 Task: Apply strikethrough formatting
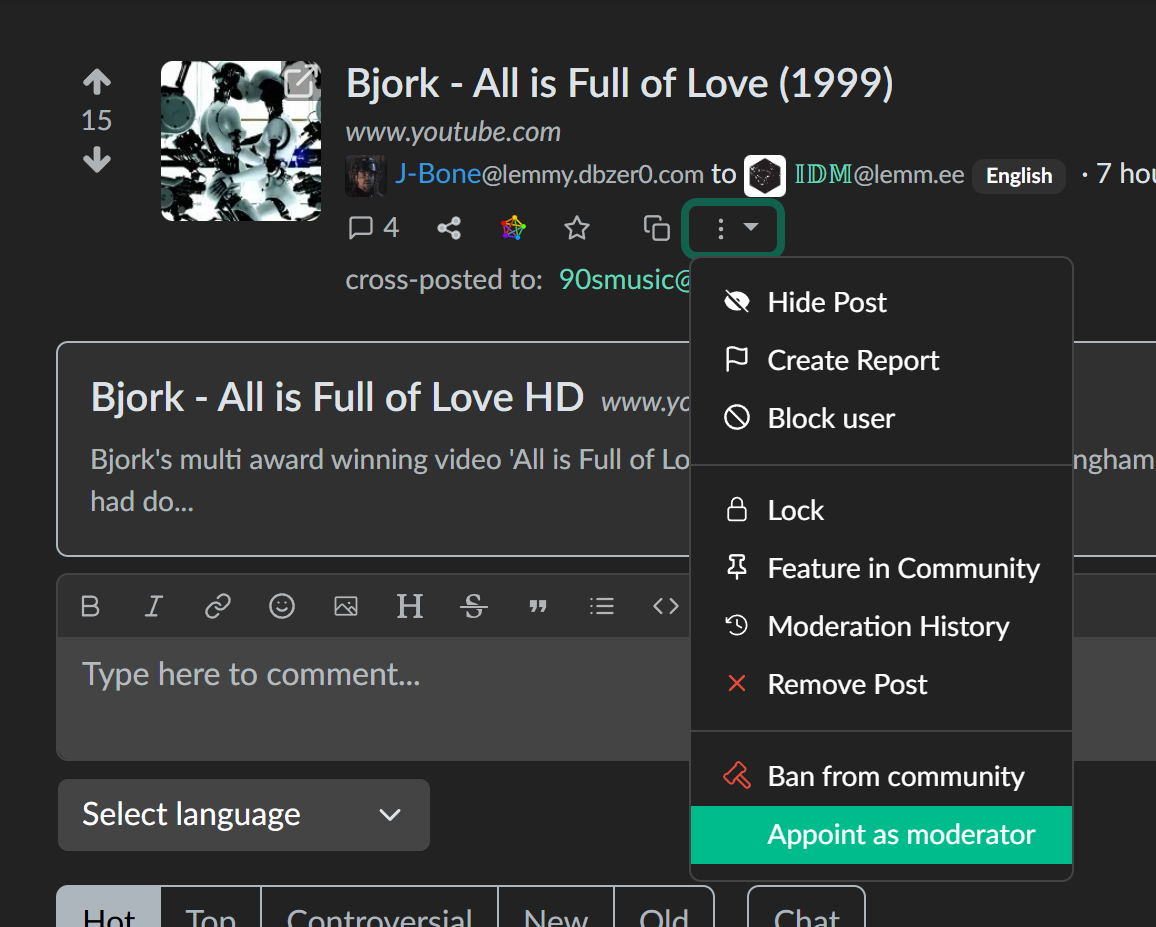(473, 606)
